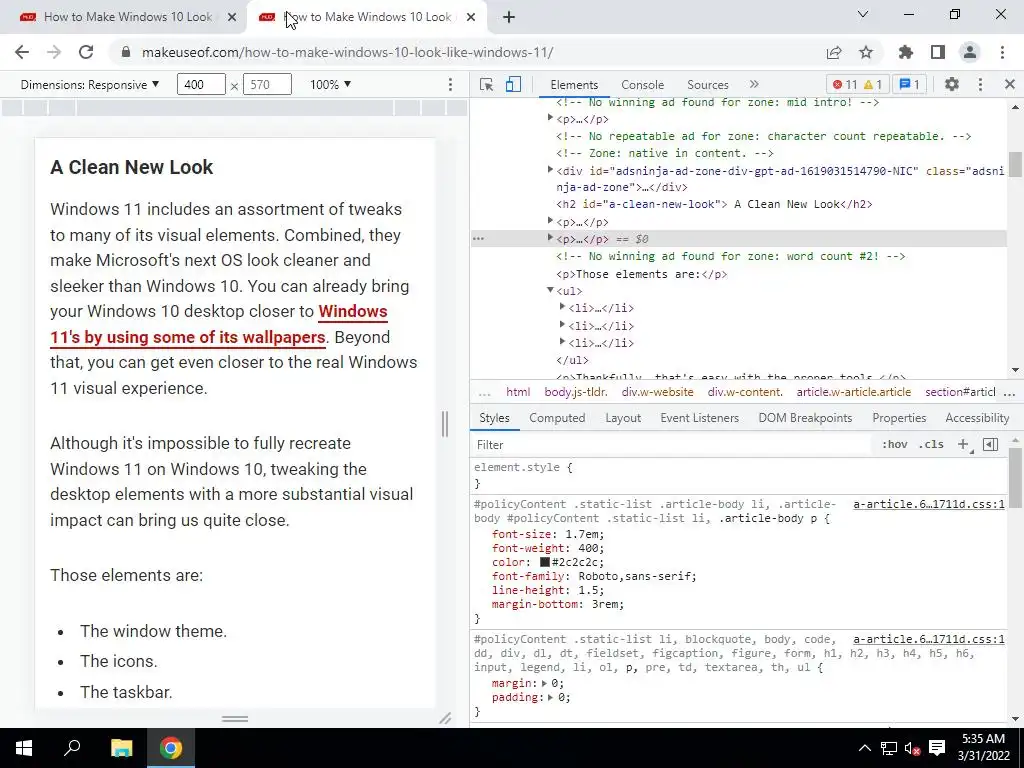Expand the first li node

pyautogui.click(x=562, y=307)
